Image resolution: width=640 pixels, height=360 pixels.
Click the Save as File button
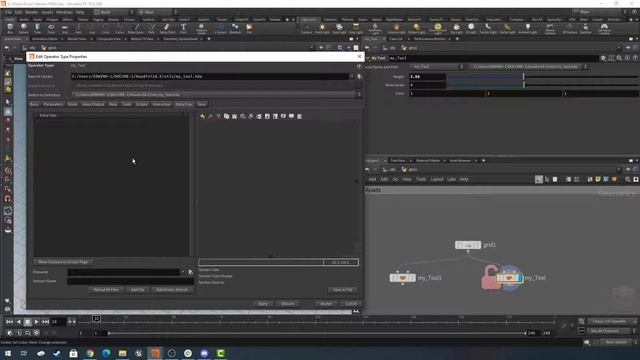coord(342,290)
